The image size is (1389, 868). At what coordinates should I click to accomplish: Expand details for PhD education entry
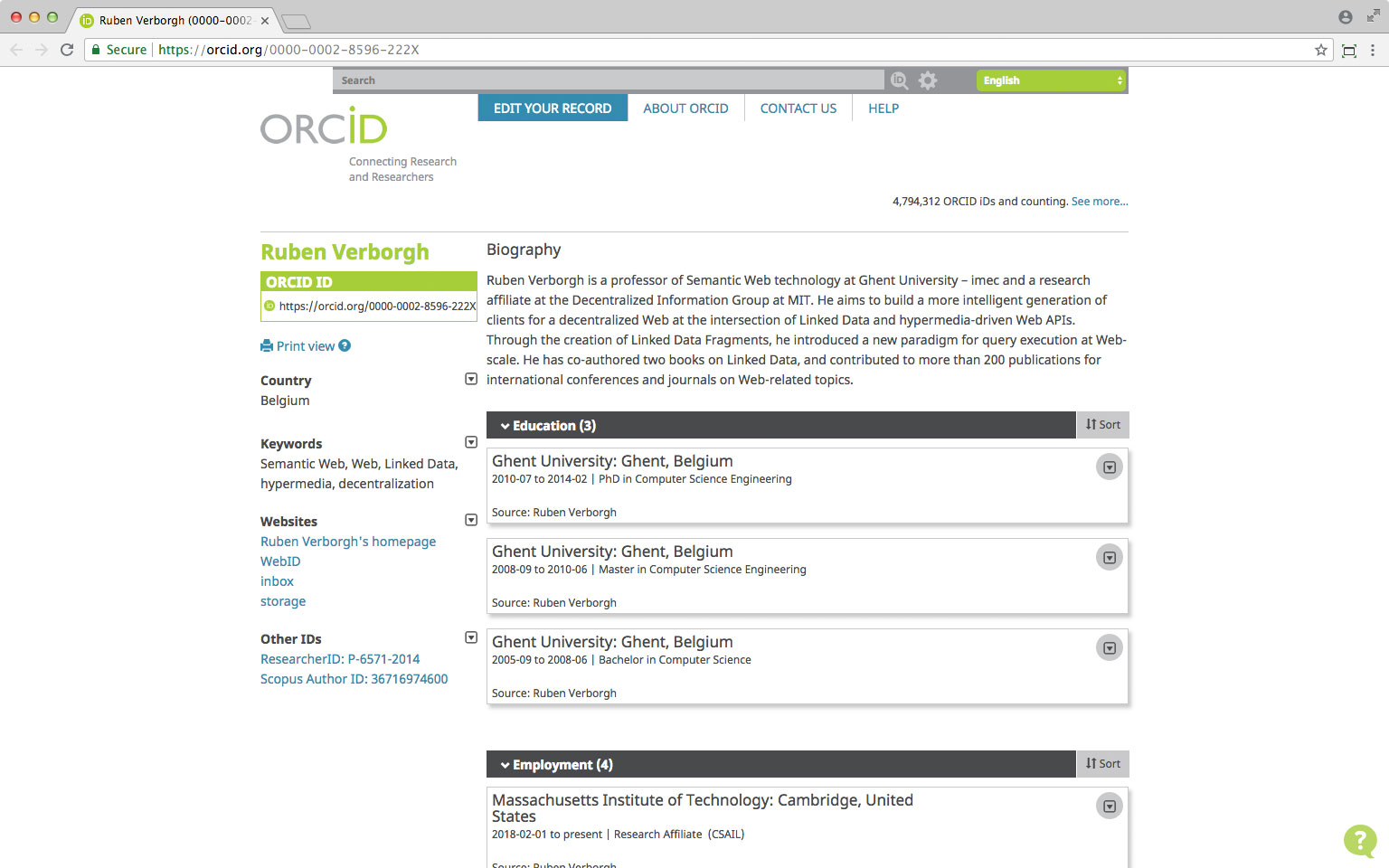[1110, 467]
